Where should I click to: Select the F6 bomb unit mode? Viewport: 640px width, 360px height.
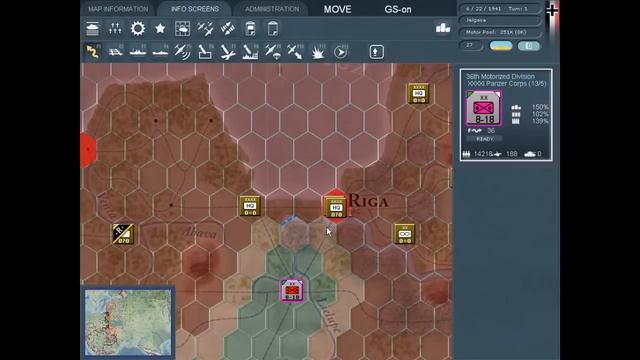[x=205, y=52]
